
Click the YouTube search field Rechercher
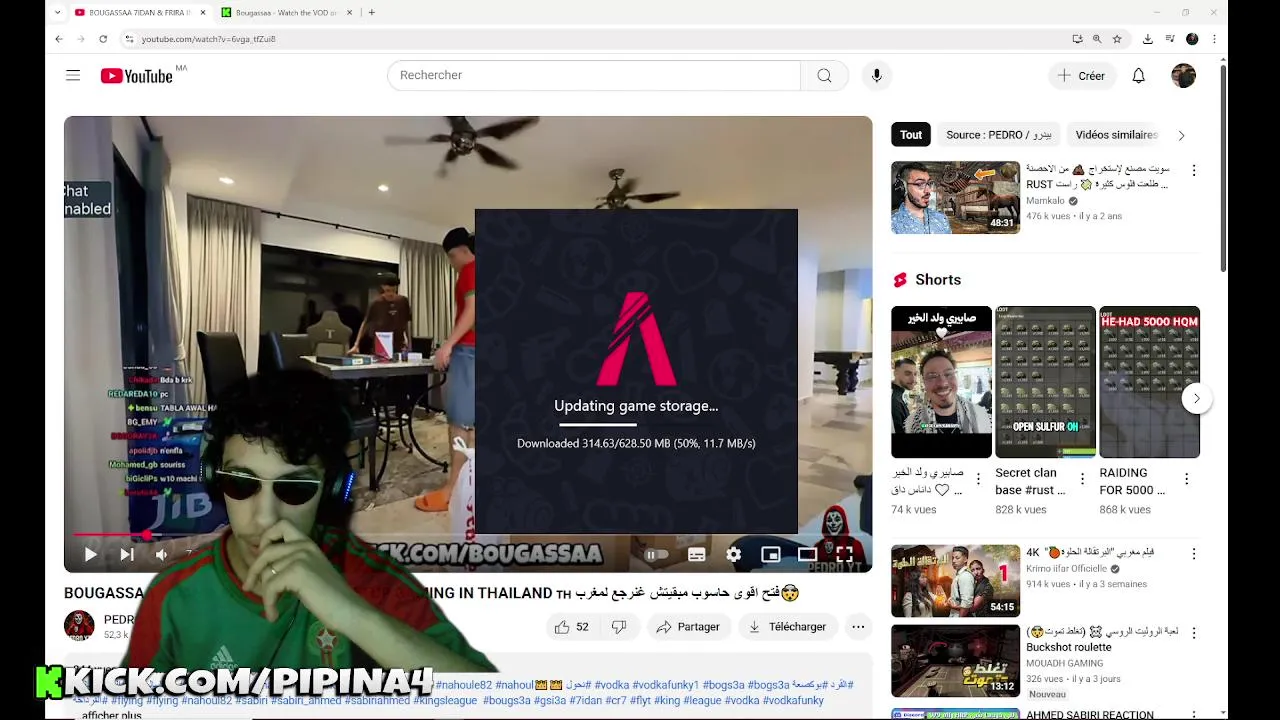point(594,75)
